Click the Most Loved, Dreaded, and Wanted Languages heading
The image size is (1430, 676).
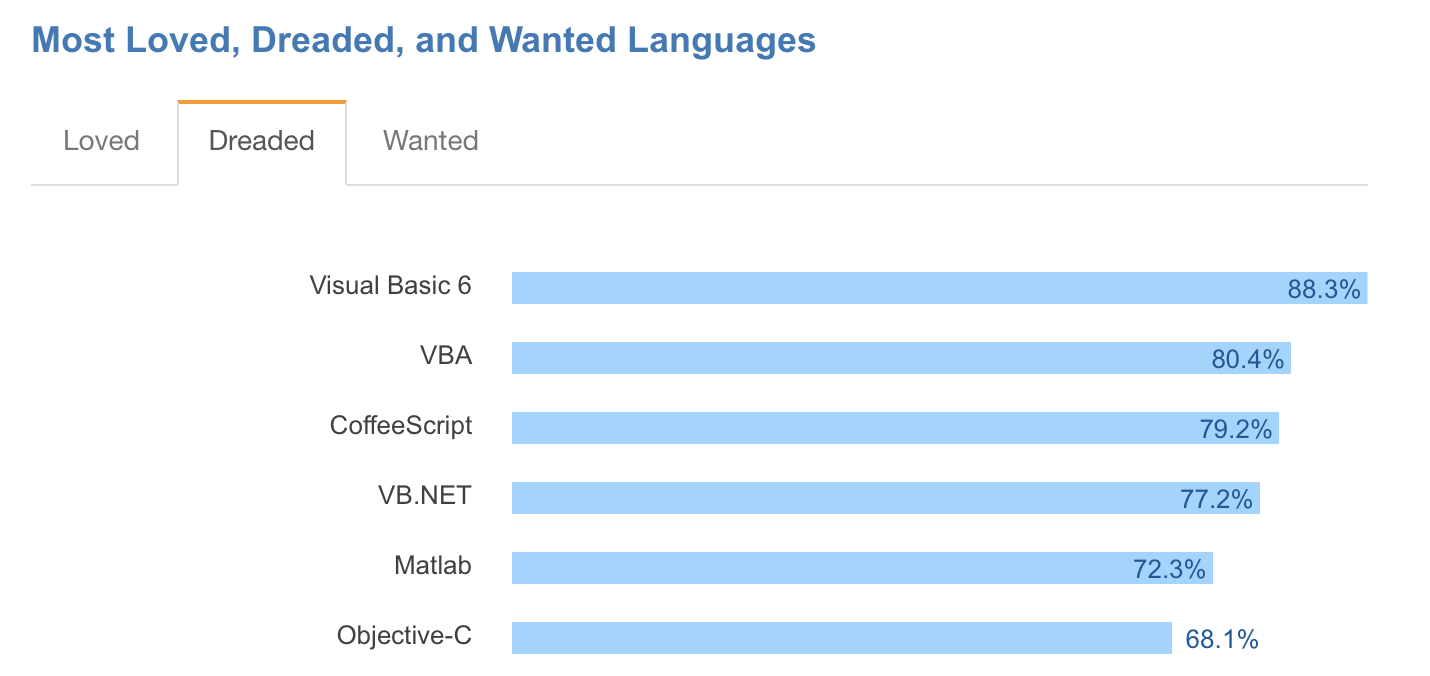tap(424, 41)
